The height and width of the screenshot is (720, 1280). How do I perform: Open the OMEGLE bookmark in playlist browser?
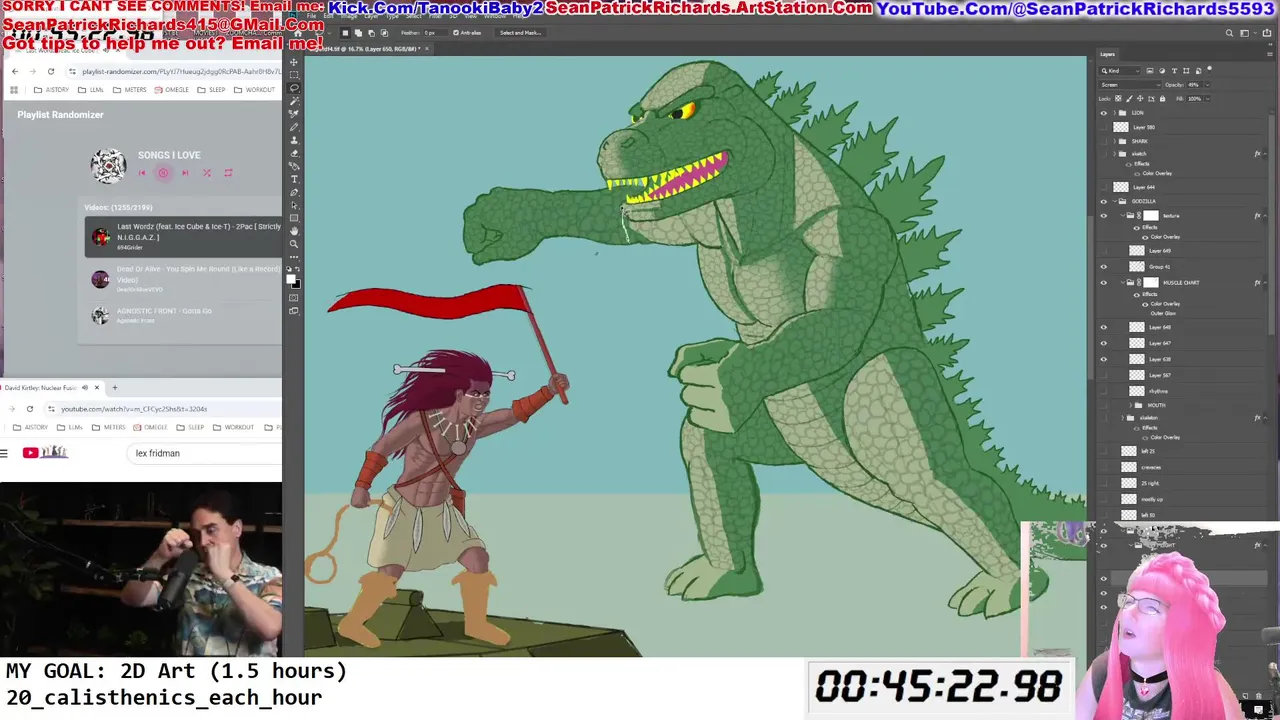tap(171, 90)
